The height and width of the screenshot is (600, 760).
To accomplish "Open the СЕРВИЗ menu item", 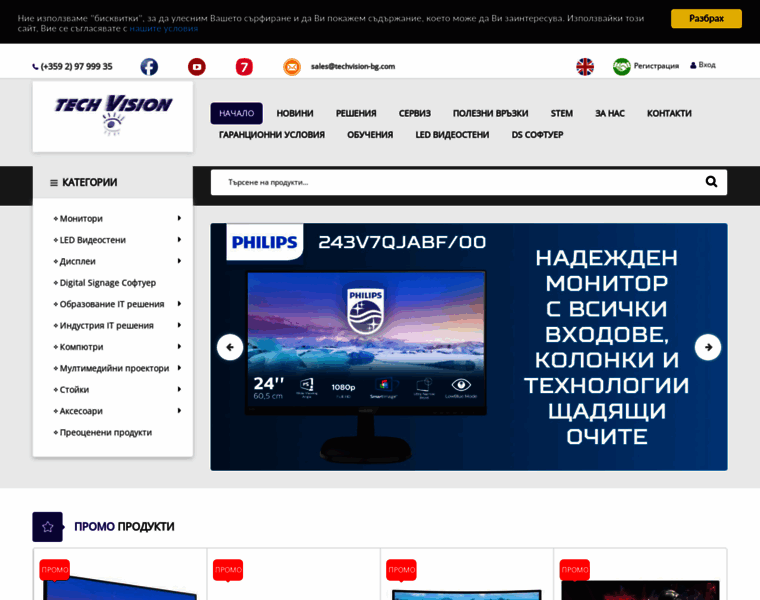I will coord(414,113).
